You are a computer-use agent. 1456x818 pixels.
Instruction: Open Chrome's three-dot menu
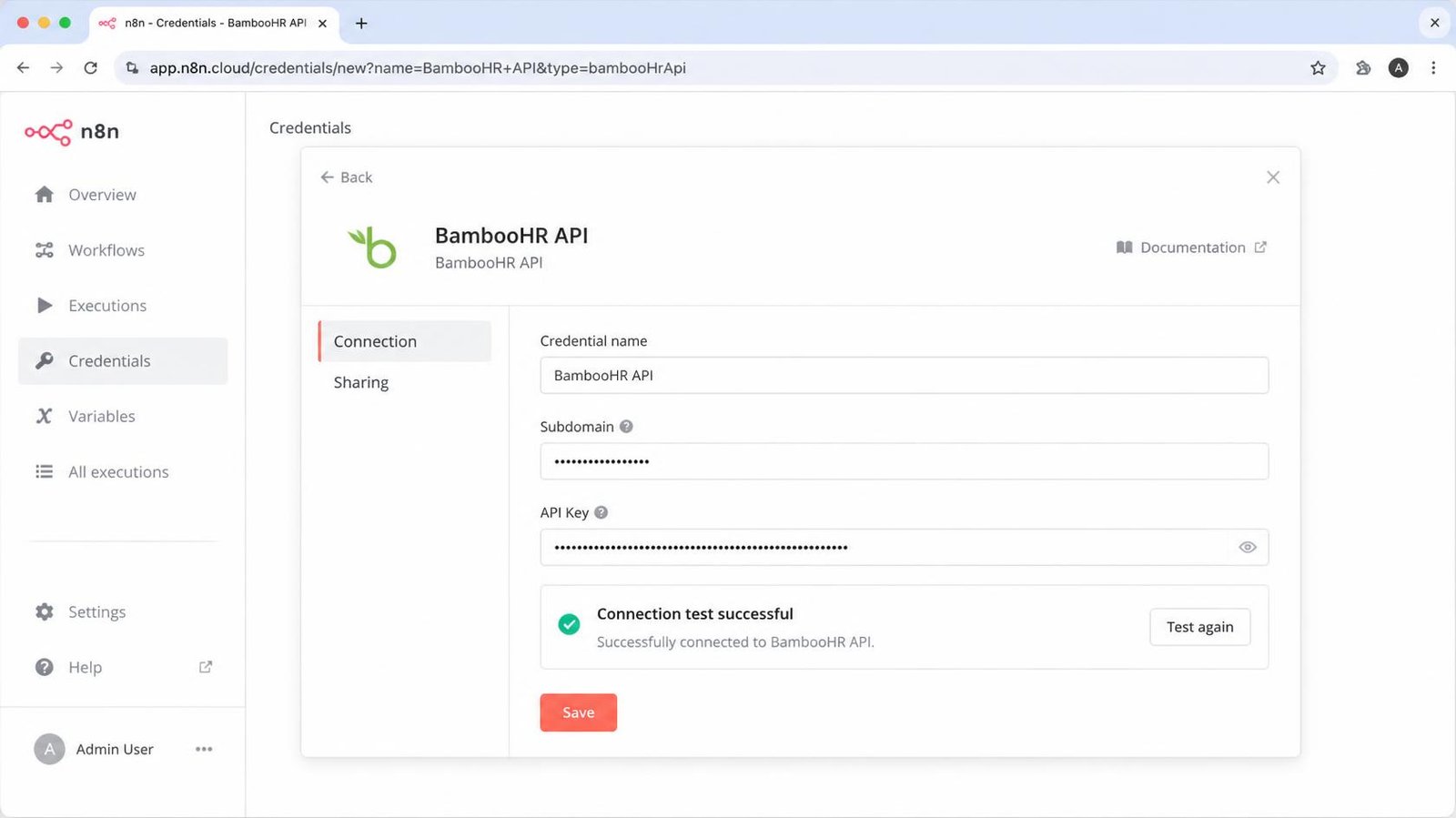click(1433, 68)
